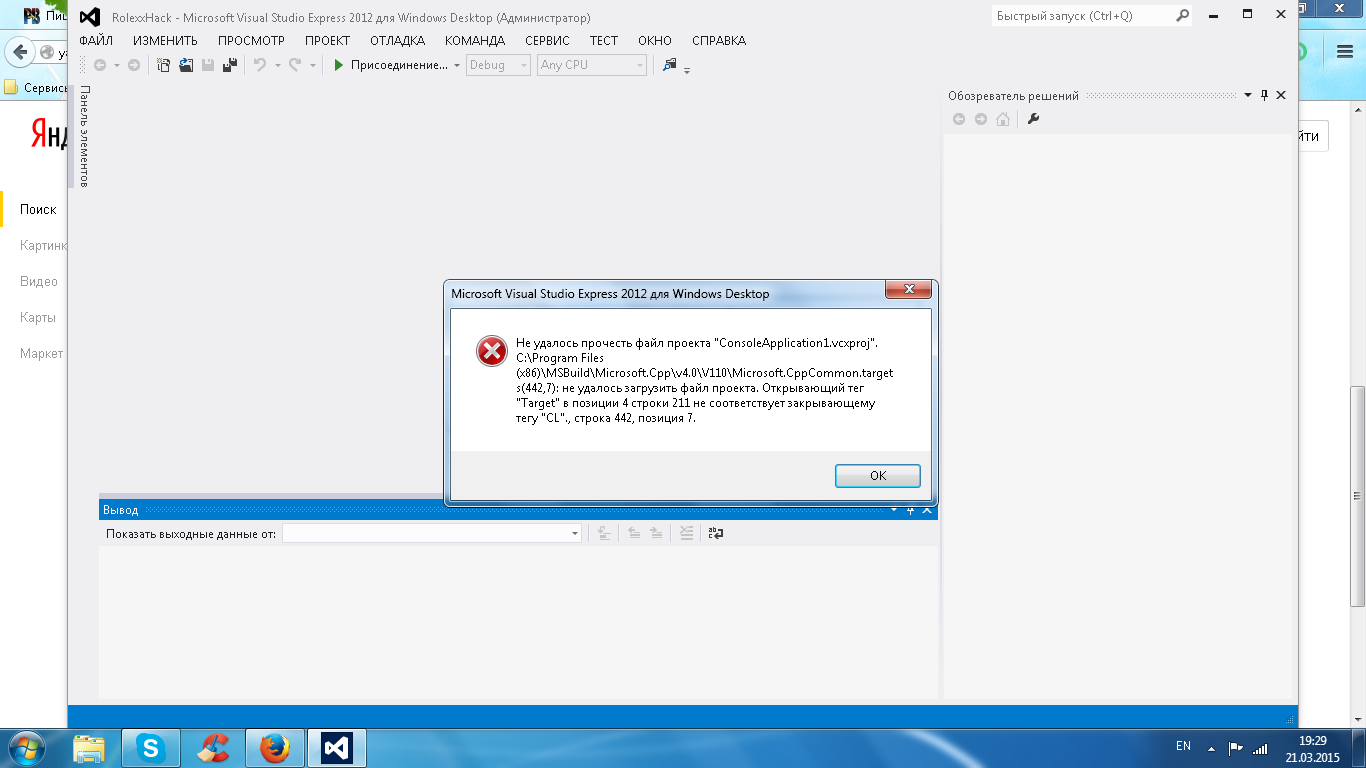Click the Navigate Backward toolbar icon
Viewport: 1366px width, 768px height.
[x=100, y=65]
